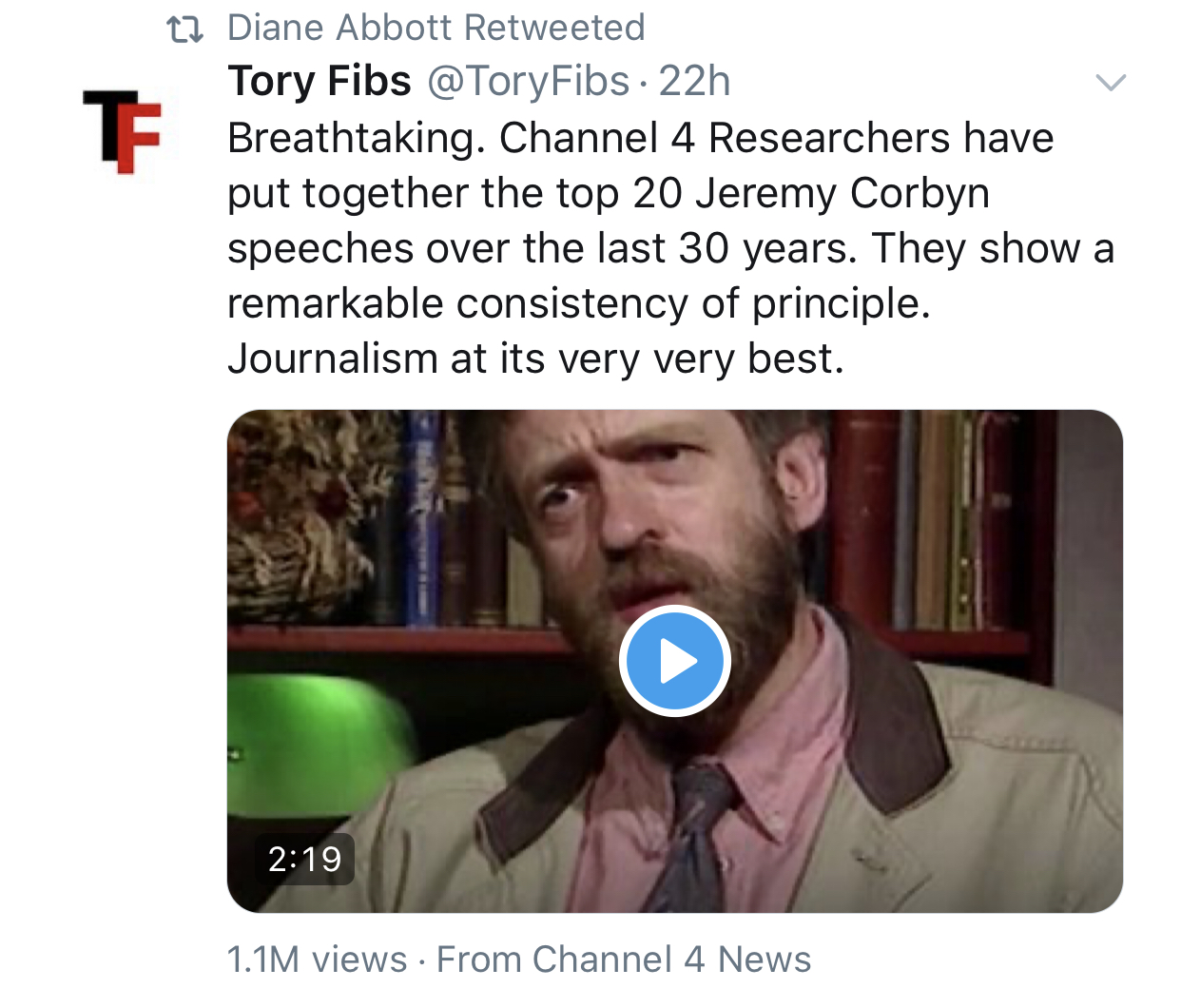1181x1008 pixels.
Task: Tap the line 'Journalism at its very very best.'
Action: tap(535, 359)
